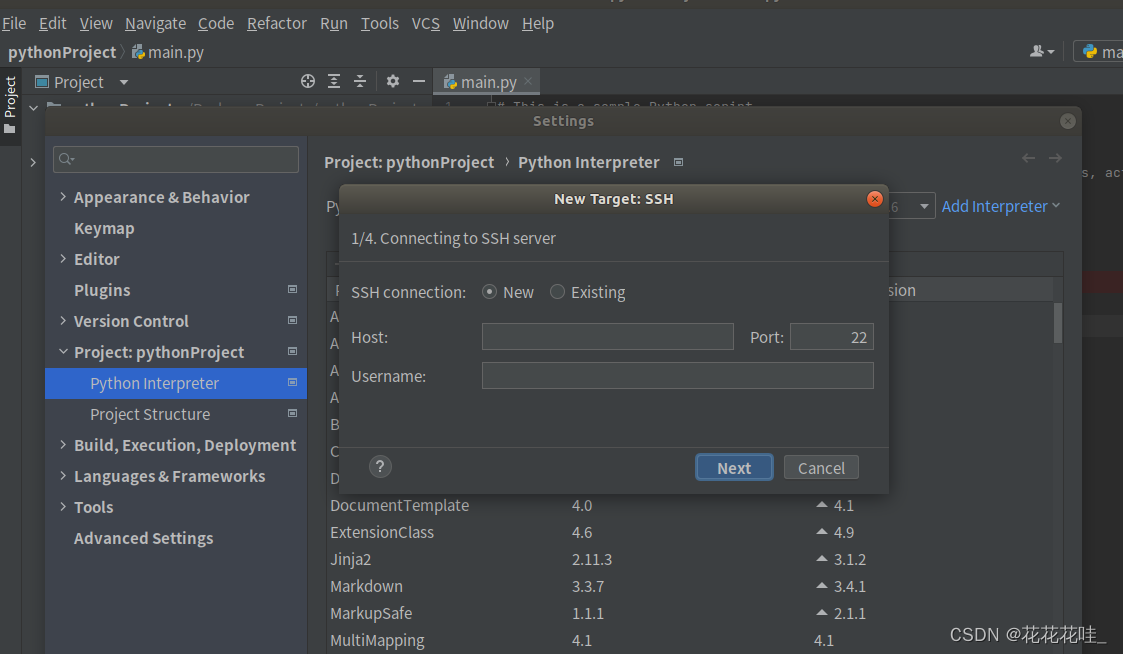The height and width of the screenshot is (654, 1123).
Task: Click the icon next to Python Interpreter breadcrumb
Action: 678,163
